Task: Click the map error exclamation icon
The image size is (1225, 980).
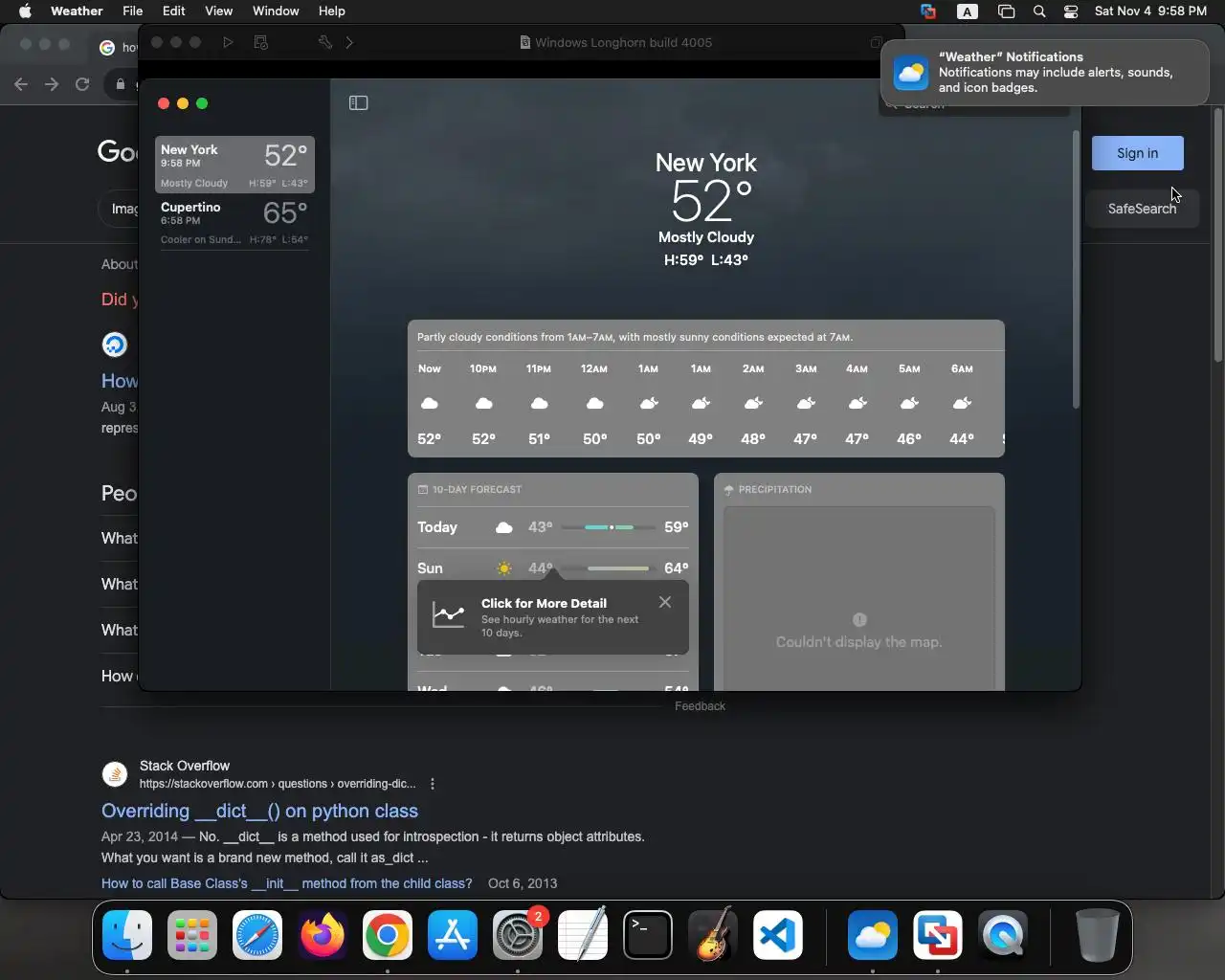Action: 859,619
